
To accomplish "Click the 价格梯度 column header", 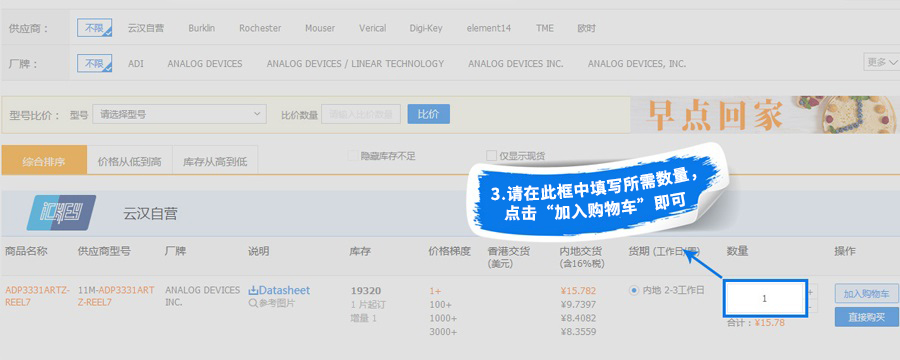I will (x=449, y=251).
